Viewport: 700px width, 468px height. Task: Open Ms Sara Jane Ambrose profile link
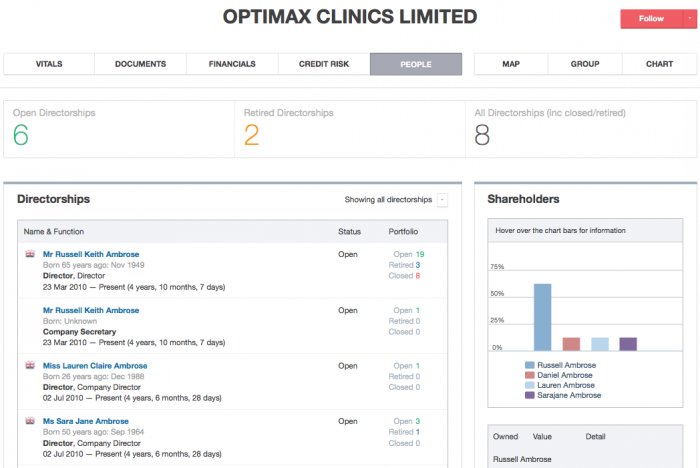point(86,421)
